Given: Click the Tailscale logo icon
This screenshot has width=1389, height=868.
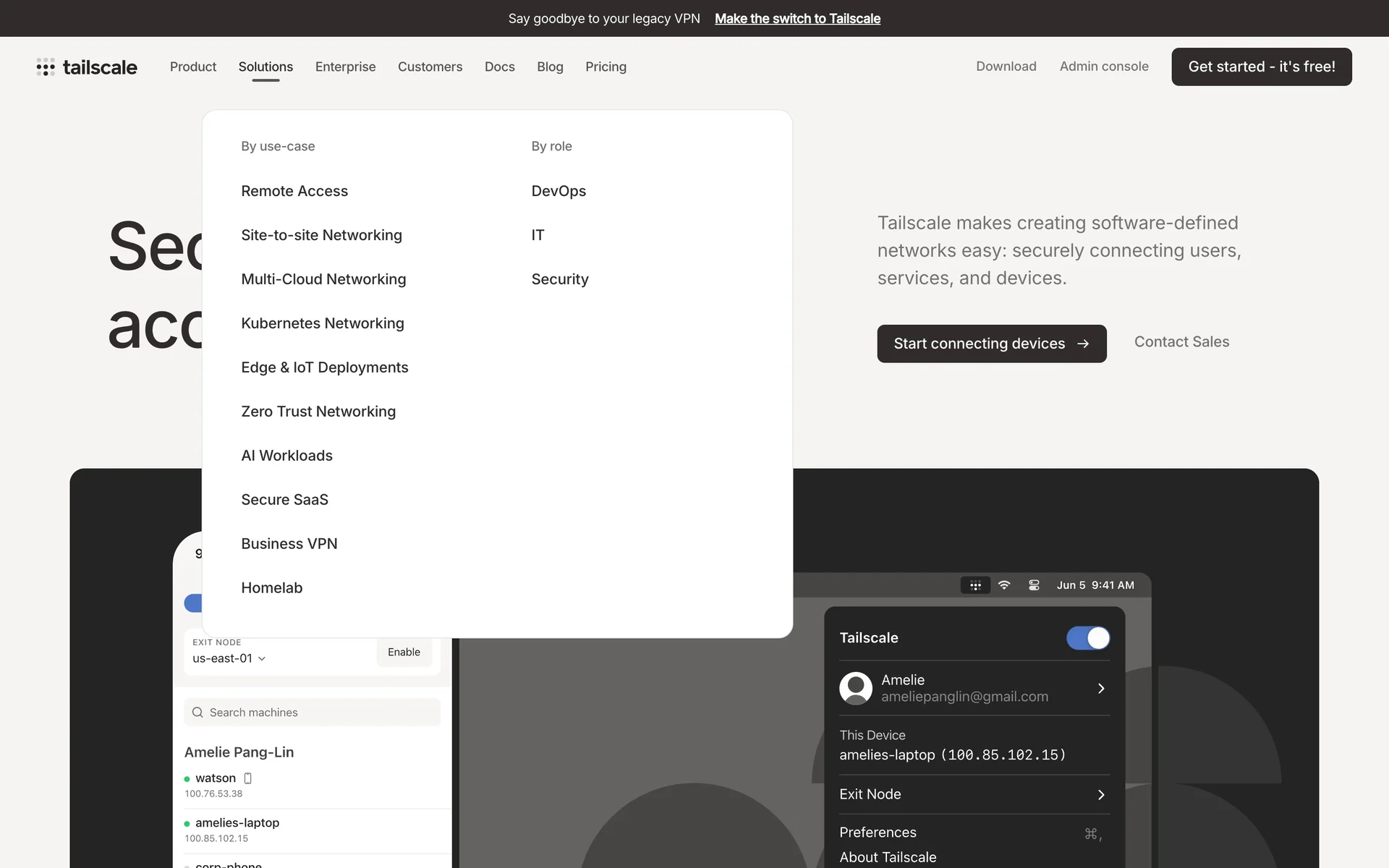Looking at the screenshot, I should [46, 67].
